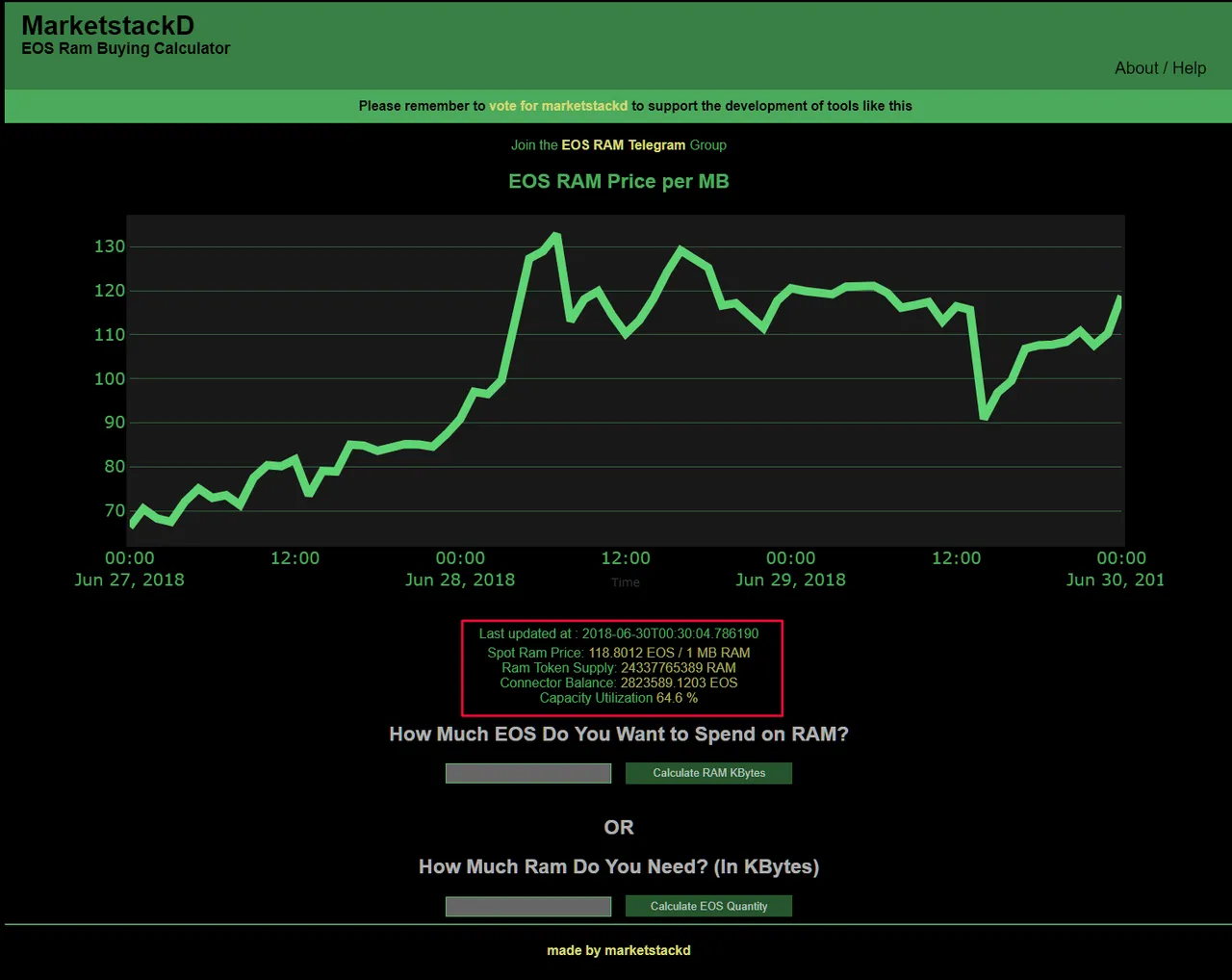The height and width of the screenshot is (980, 1232).
Task: Click the 'Jun 28, 2018' x-axis date label
Action: 460,580
